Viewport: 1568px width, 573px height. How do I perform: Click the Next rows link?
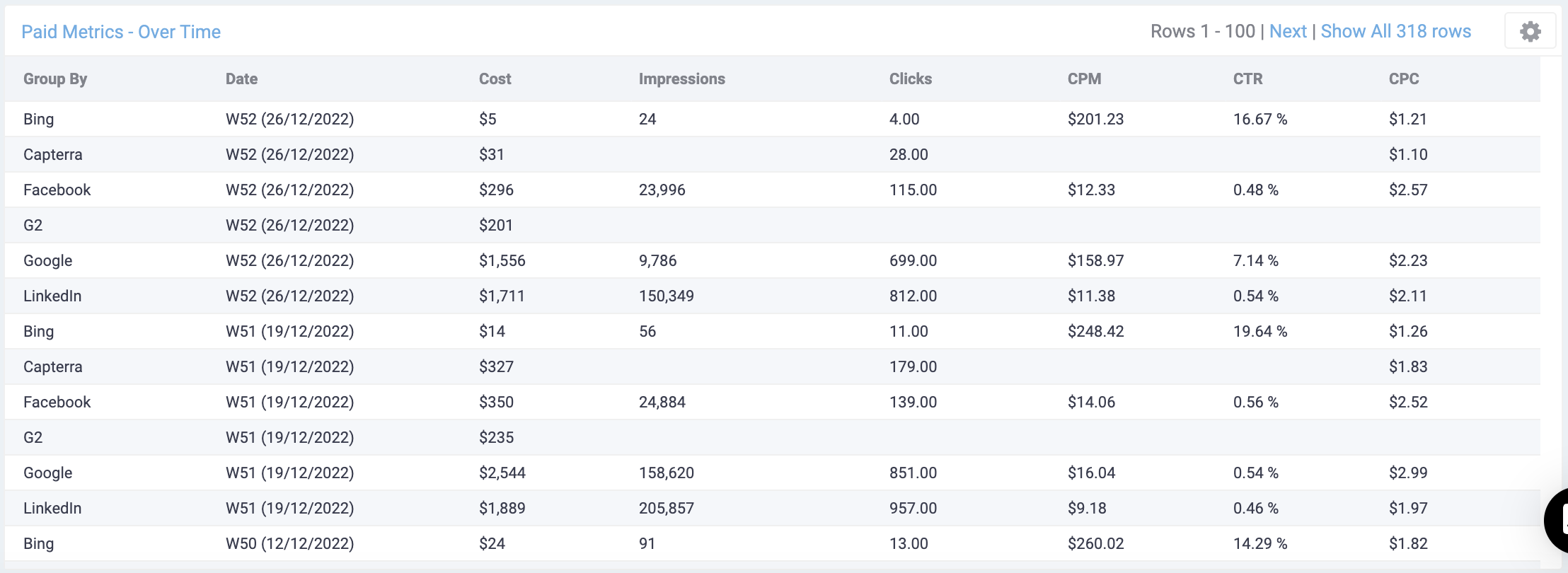point(1288,31)
